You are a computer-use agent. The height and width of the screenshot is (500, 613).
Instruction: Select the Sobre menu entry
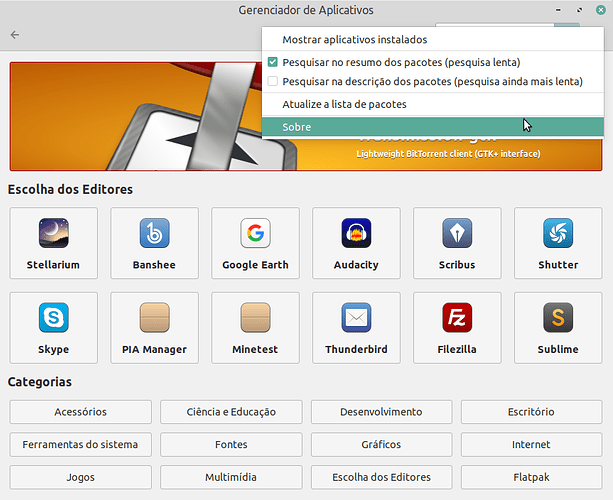pos(433,127)
